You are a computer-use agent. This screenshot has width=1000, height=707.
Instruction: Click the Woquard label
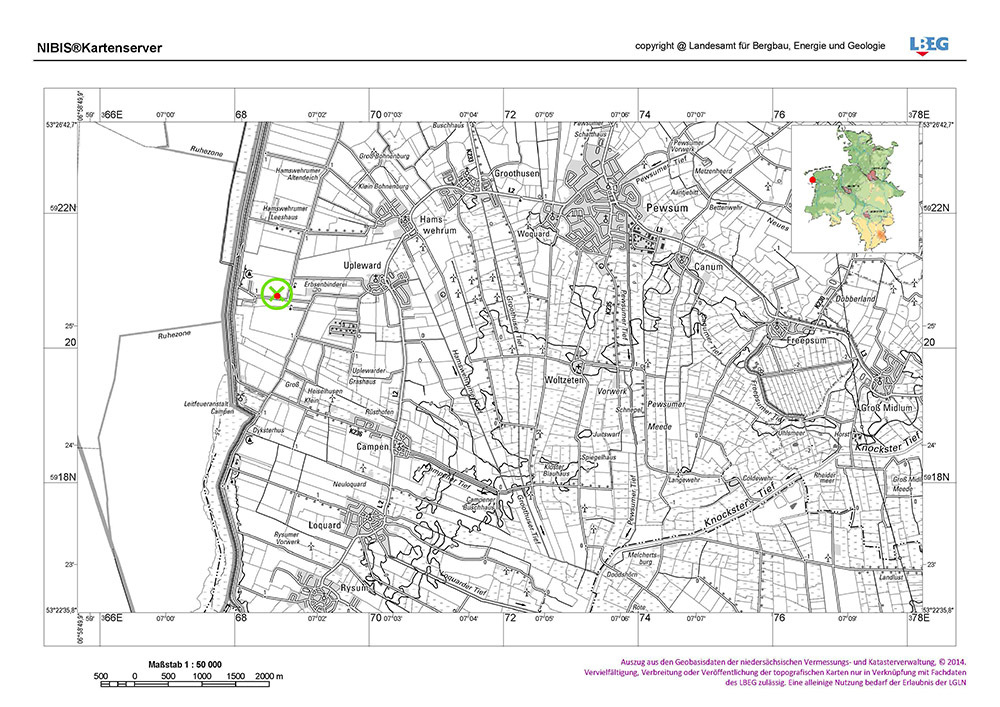click(534, 234)
